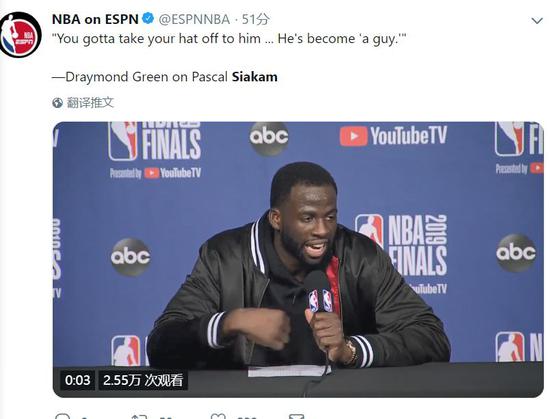Click the bold Siakam keyword
This screenshot has width=550, height=419.
254,76
